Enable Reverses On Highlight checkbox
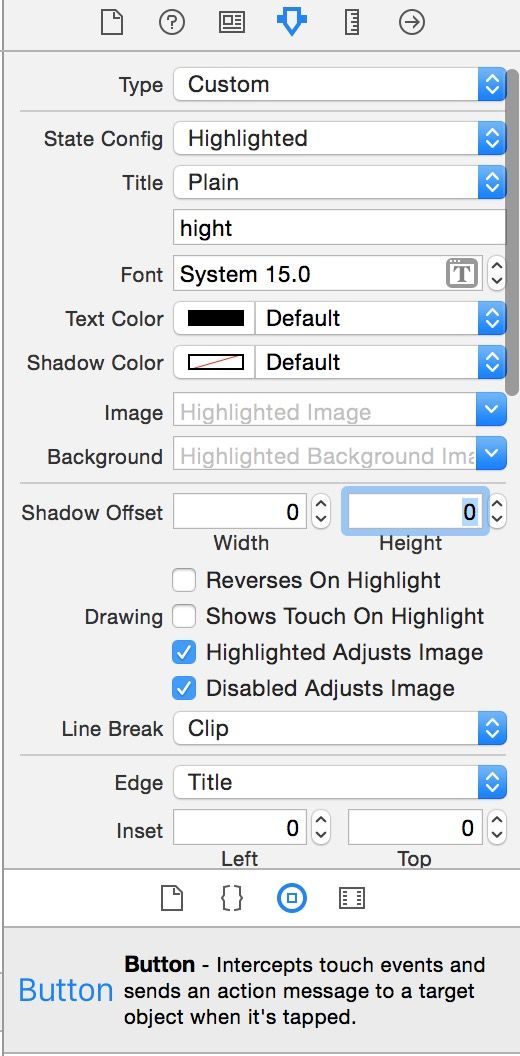520x1056 pixels. point(184,580)
